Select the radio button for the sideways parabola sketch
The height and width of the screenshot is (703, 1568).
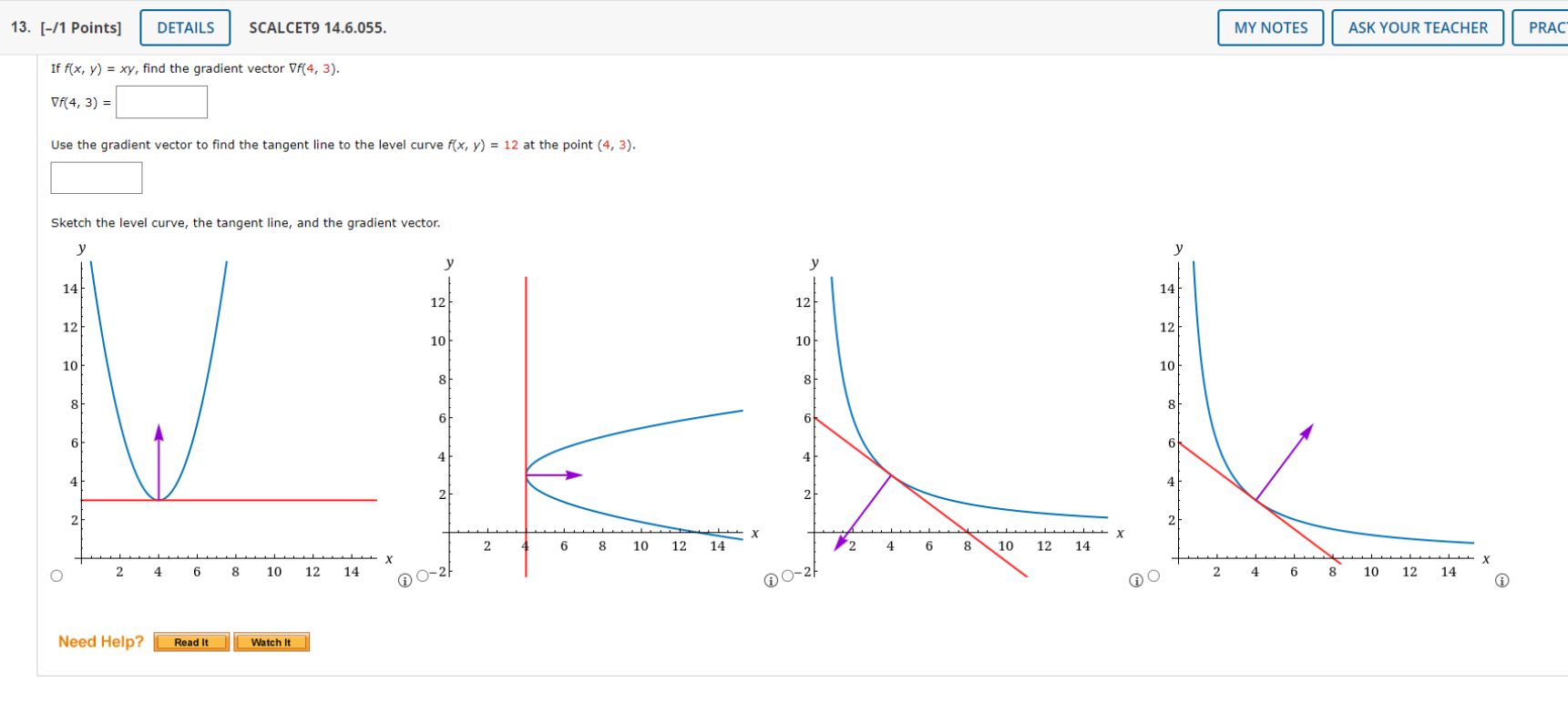423,575
